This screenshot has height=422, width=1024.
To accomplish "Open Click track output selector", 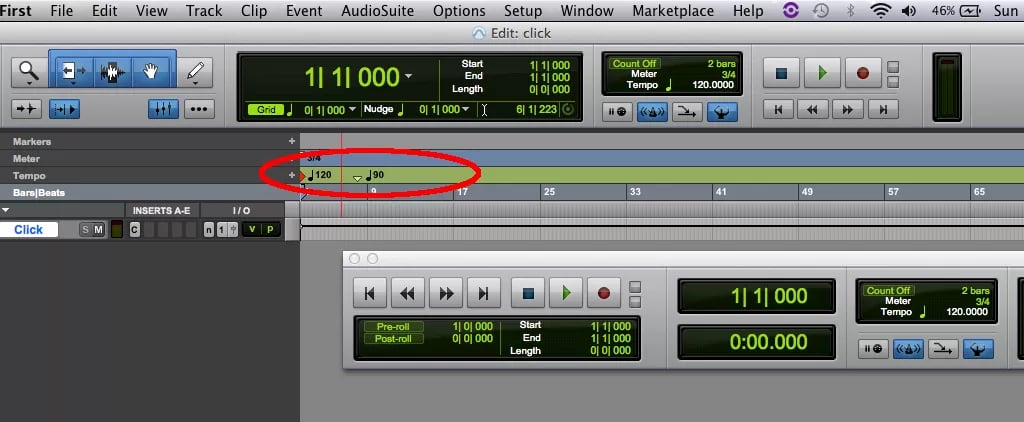I will (221, 229).
